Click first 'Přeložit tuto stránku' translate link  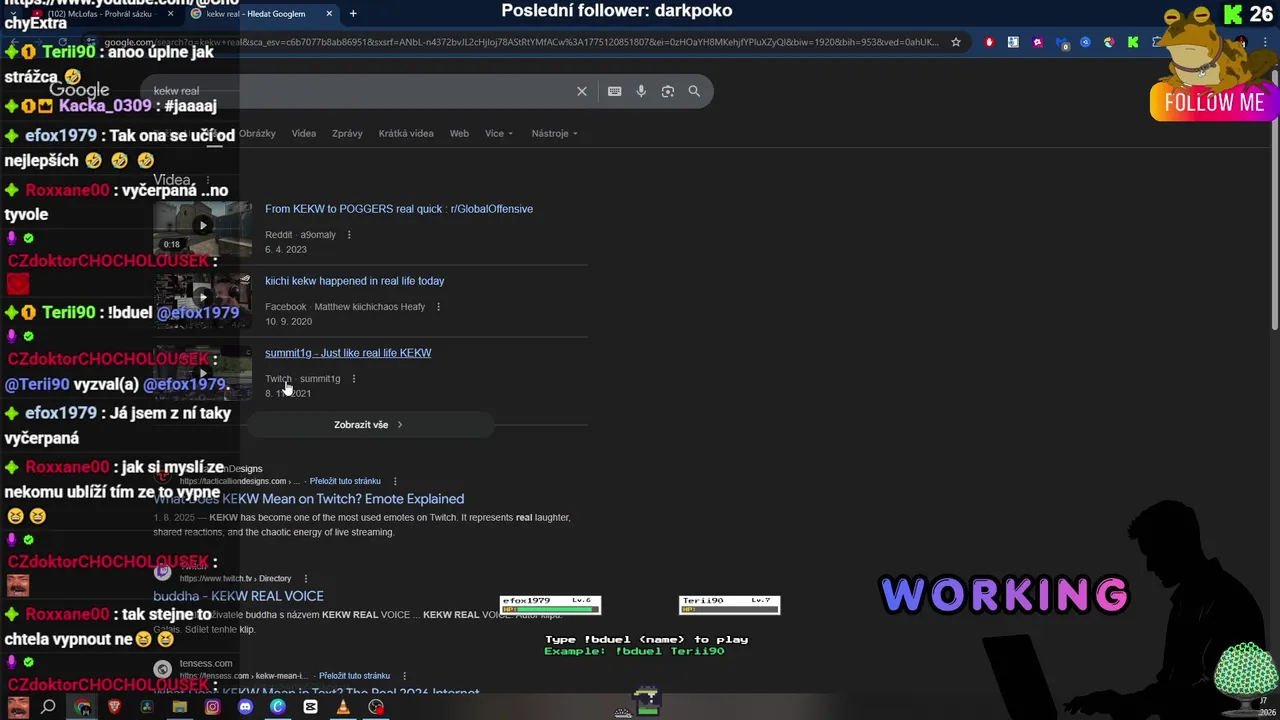coord(345,481)
